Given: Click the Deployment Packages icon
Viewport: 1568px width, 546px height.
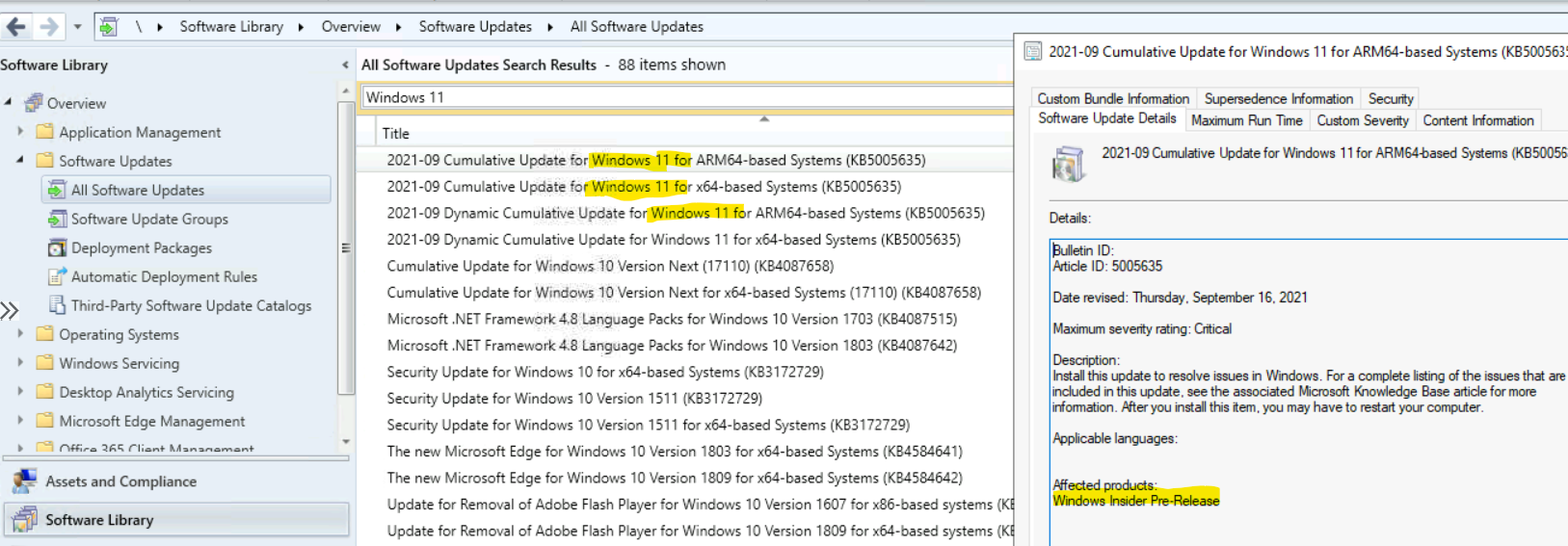Looking at the screenshot, I should pos(57,247).
